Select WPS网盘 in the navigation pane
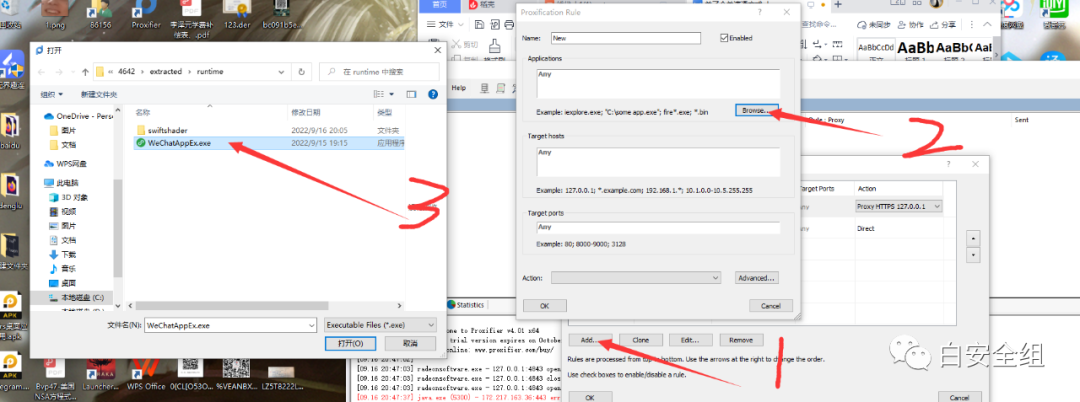Image resolution: width=1080 pixels, height=402 pixels. [x=66, y=164]
